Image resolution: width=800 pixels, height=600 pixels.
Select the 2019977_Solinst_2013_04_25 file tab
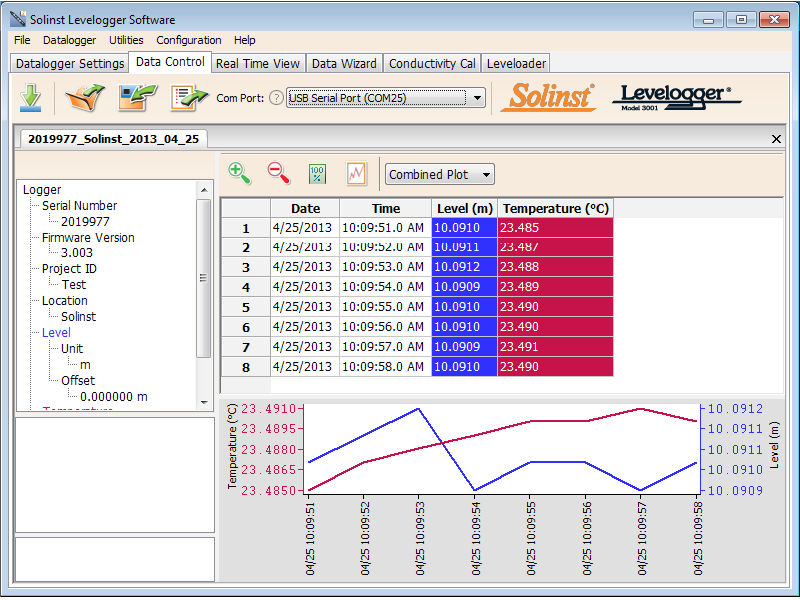(x=113, y=139)
